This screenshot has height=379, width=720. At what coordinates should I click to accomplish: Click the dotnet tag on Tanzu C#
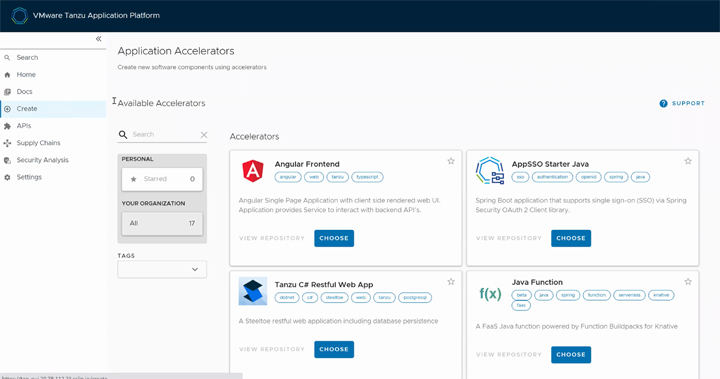[x=287, y=298]
